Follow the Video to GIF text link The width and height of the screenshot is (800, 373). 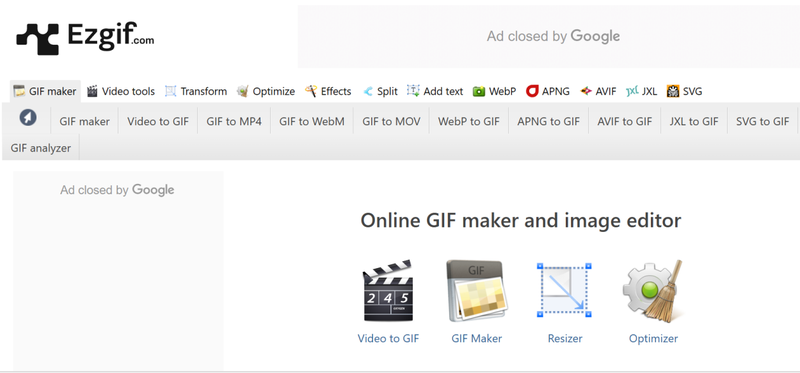(388, 338)
